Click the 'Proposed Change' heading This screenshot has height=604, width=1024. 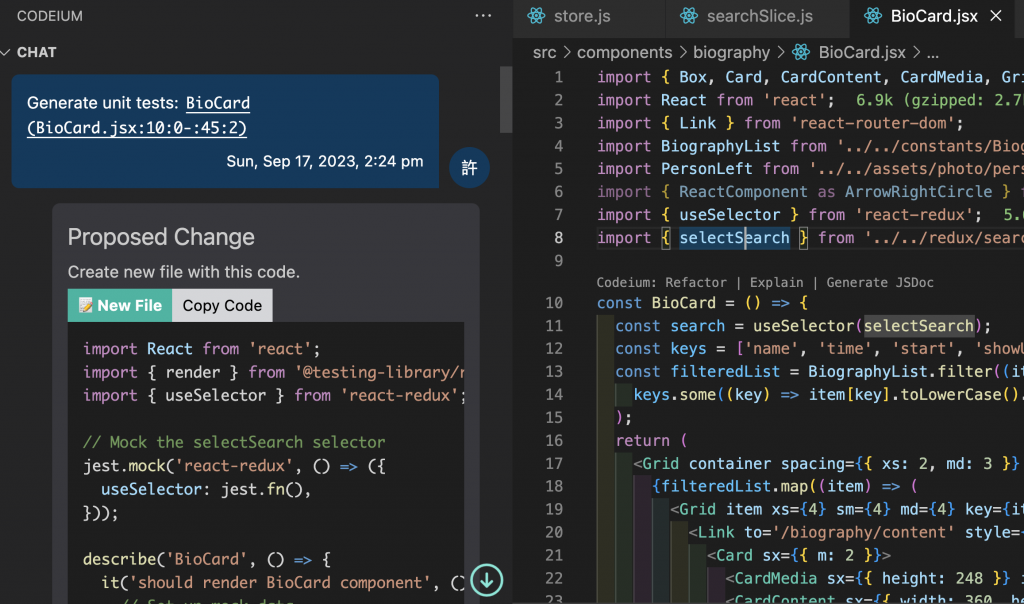click(161, 237)
